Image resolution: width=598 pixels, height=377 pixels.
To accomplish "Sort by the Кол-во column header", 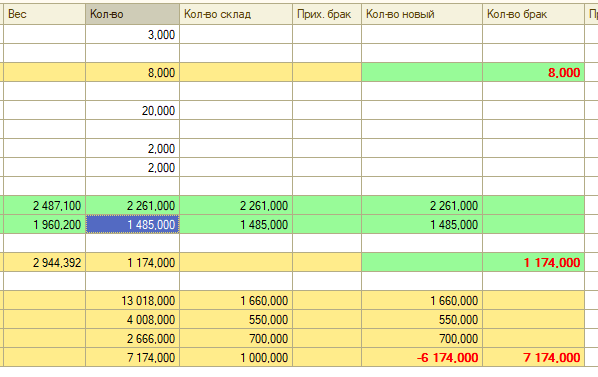I will pyautogui.click(x=132, y=14).
